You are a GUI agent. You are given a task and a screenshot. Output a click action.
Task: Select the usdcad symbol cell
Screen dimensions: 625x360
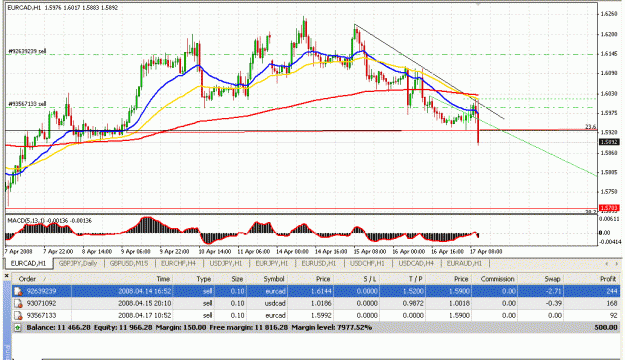275,303
